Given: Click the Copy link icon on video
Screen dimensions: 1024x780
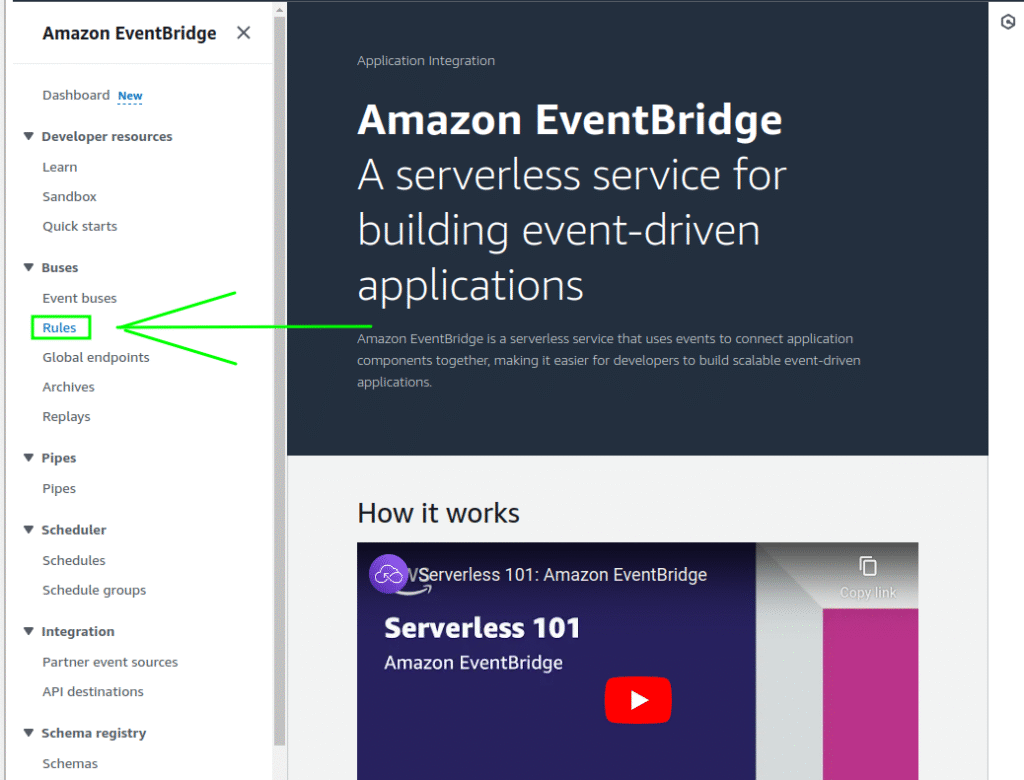Looking at the screenshot, I should coord(867,567).
